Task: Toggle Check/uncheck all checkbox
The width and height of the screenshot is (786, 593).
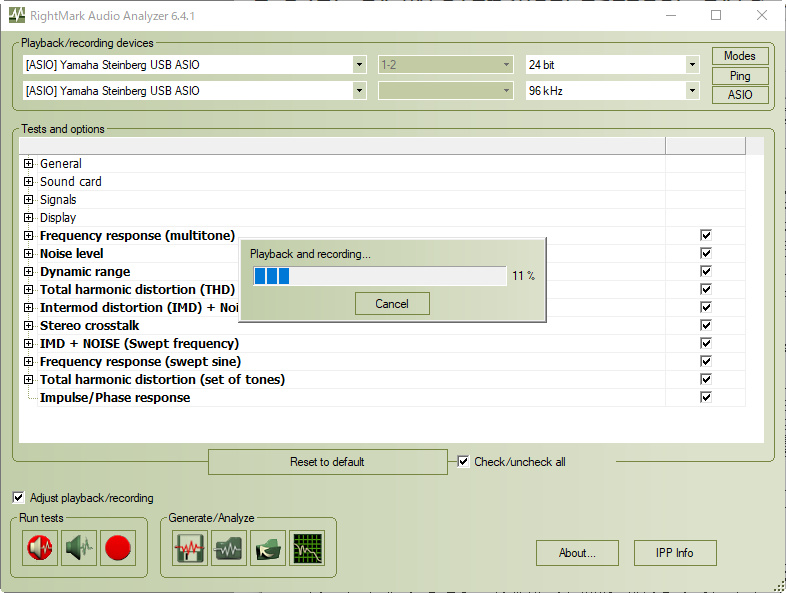Action: pos(463,462)
